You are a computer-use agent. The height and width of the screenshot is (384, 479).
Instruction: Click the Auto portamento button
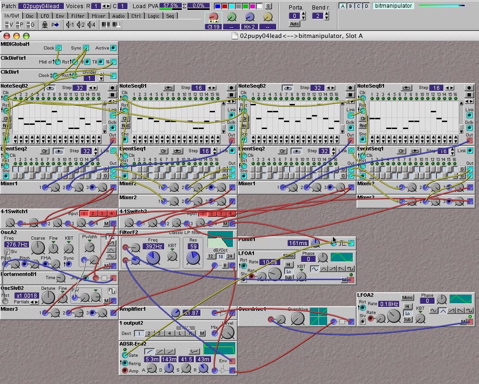pos(294,24)
